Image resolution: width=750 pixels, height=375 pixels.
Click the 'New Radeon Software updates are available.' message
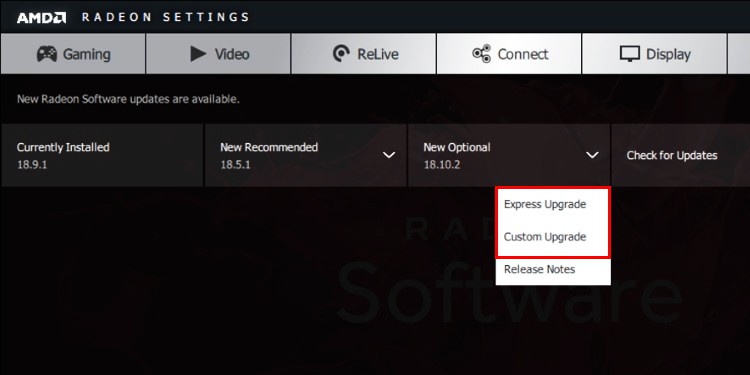point(128,99)
